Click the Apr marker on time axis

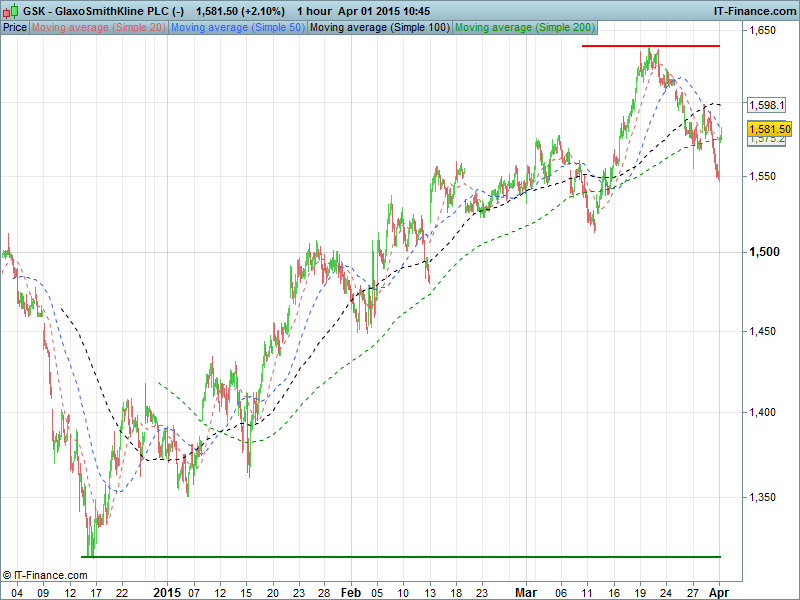(x=719, y=591)
